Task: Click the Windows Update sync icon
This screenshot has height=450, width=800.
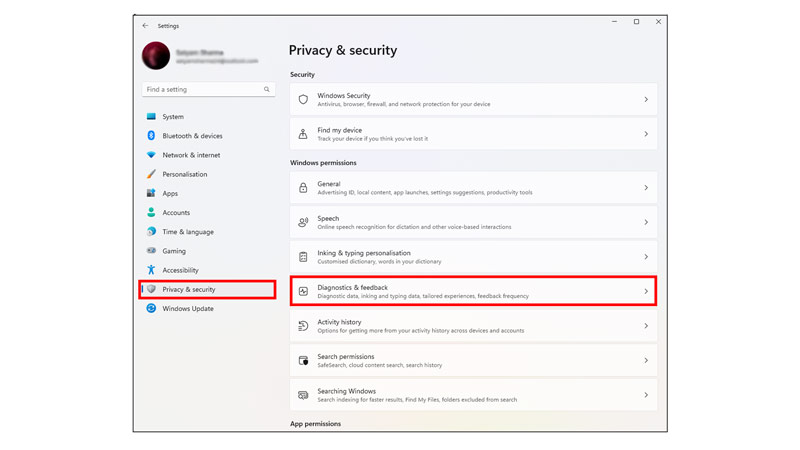Action: (151, 308)
